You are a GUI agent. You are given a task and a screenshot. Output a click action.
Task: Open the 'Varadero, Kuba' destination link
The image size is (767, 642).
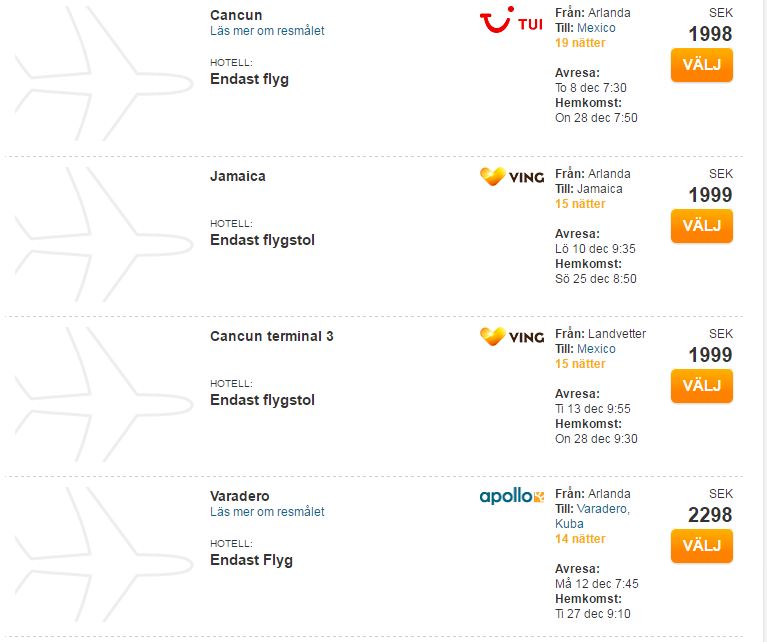pos(592,516)
